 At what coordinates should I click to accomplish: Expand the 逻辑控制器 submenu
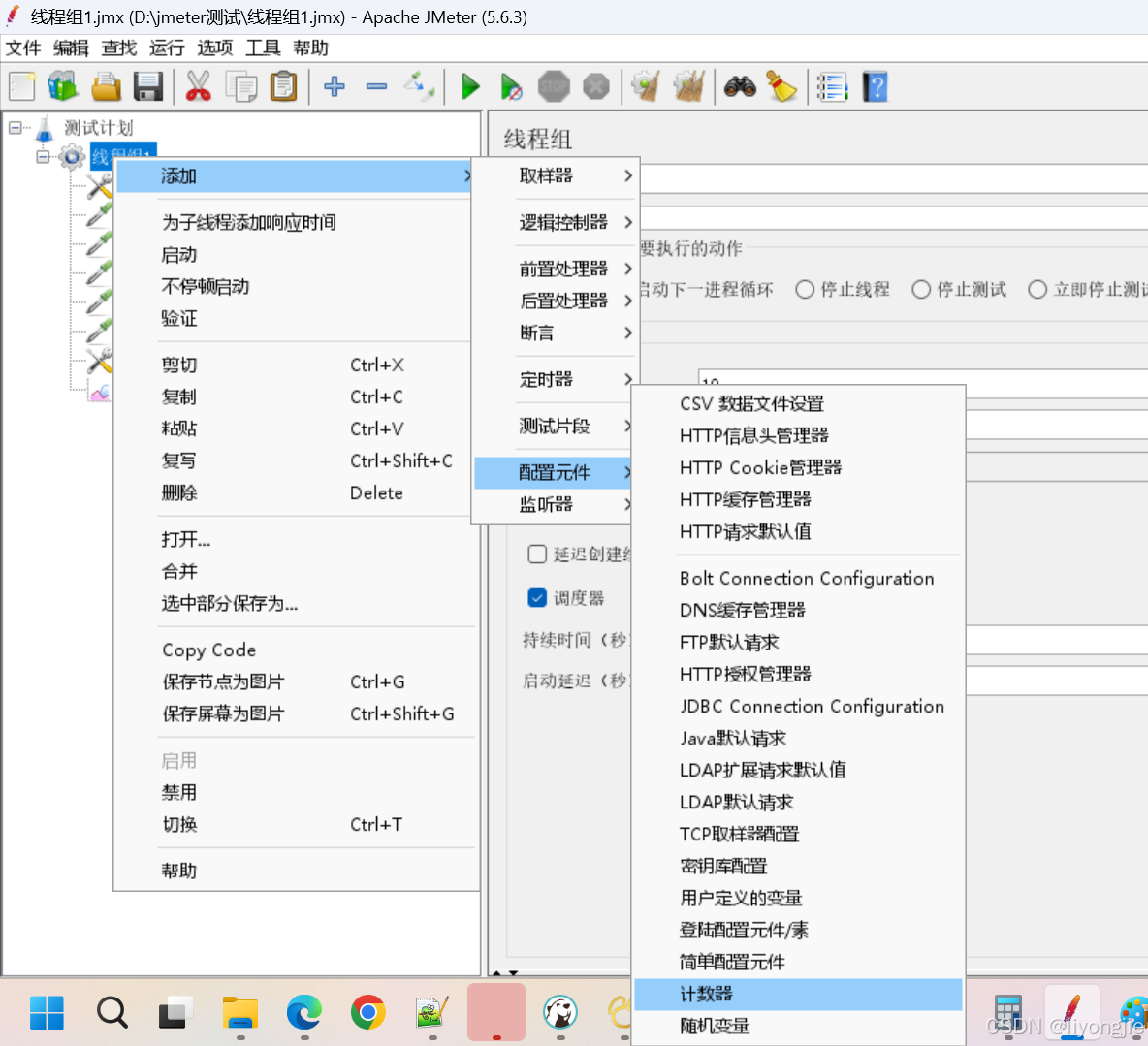pos(555,222)
